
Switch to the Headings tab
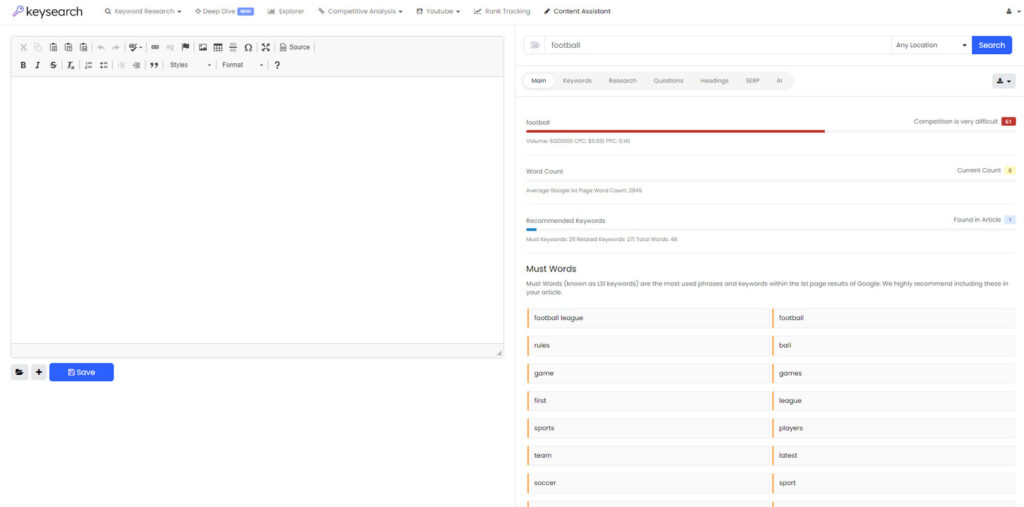tap(714, 81)
